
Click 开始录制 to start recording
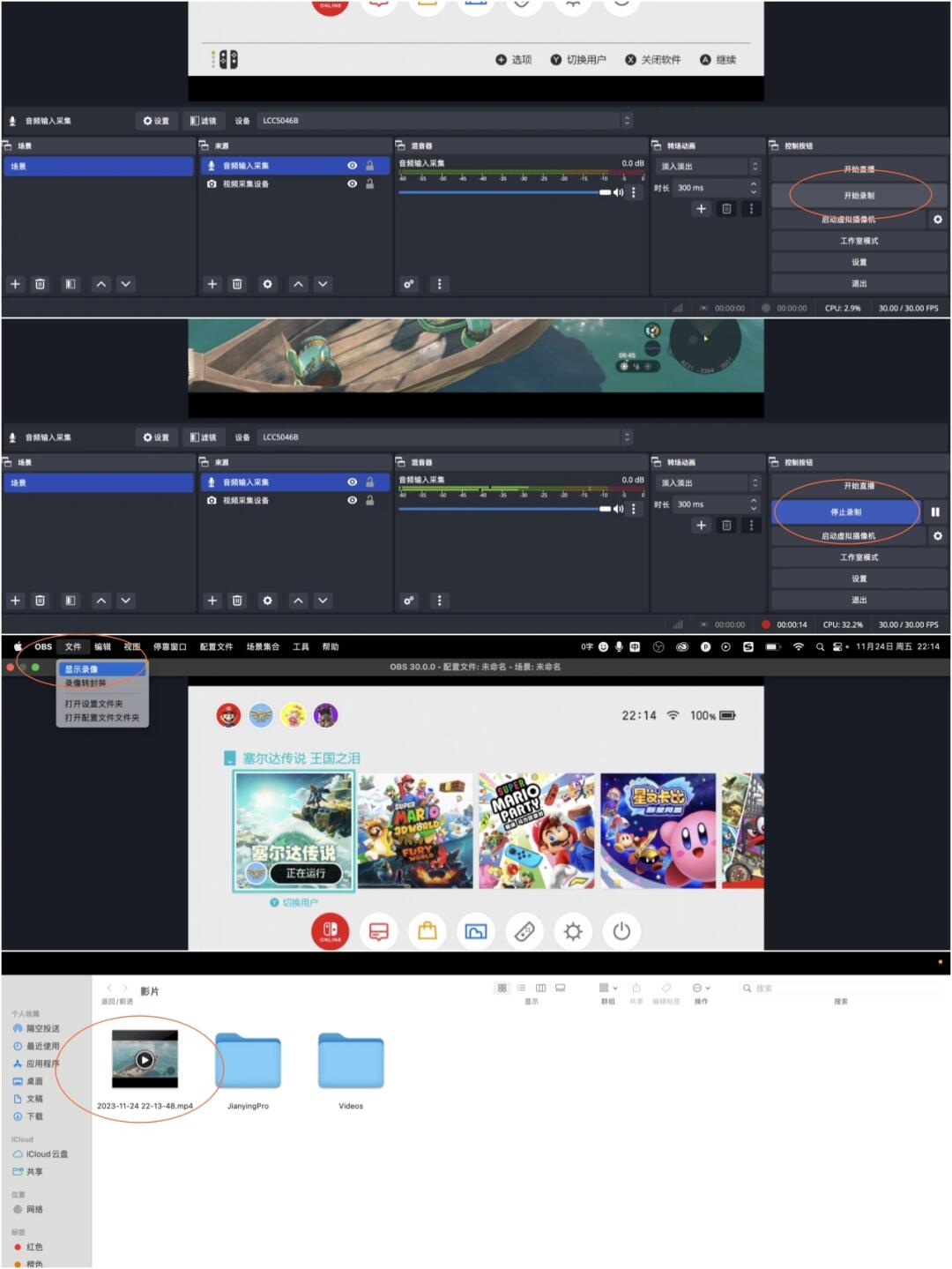(859, 195)
